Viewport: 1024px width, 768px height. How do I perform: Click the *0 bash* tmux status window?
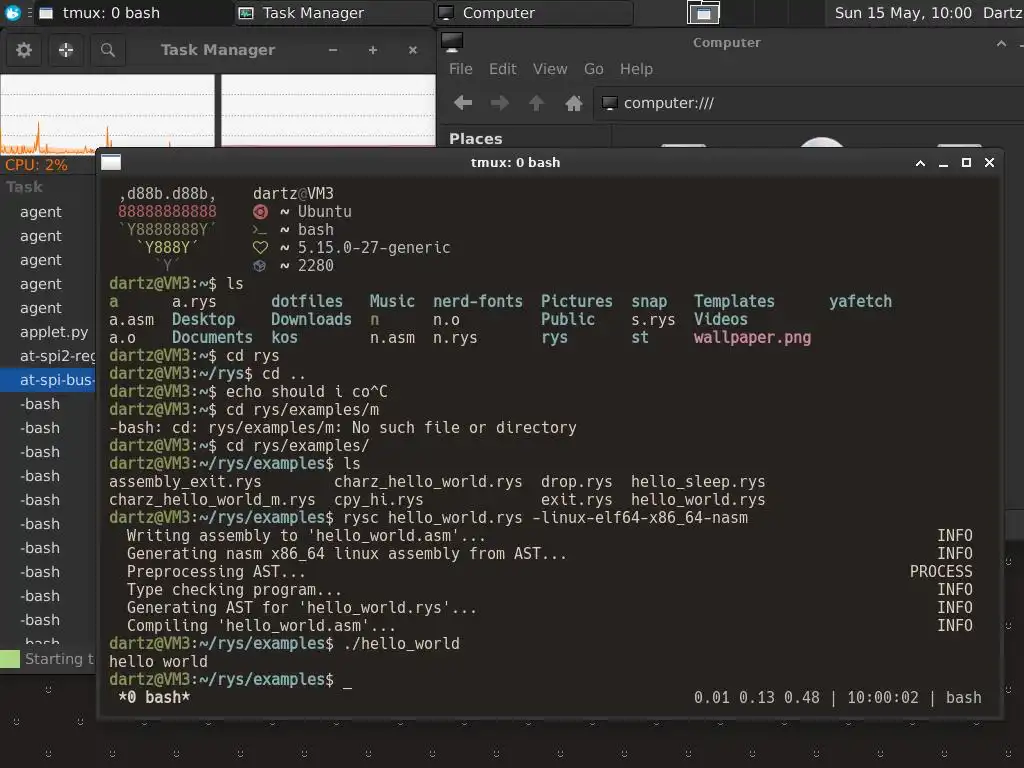(x=154, y=697)
